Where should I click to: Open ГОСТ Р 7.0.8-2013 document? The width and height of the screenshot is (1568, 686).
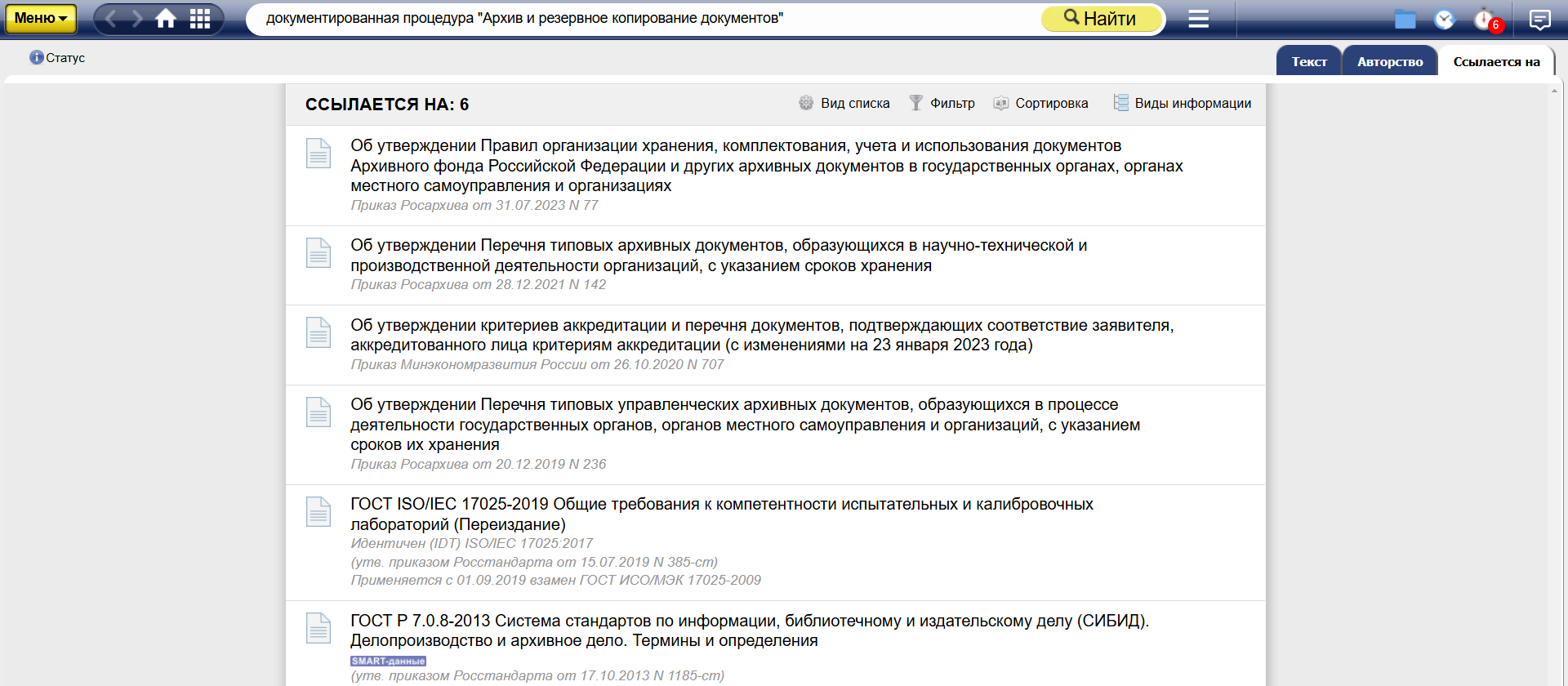(x=750, y=630)
